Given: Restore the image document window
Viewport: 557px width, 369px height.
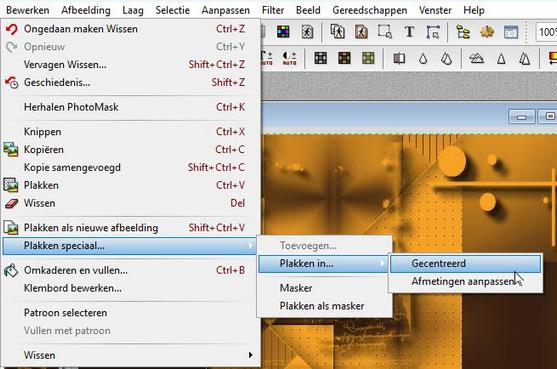Looking at the screenshot, I should click(548, 117).
